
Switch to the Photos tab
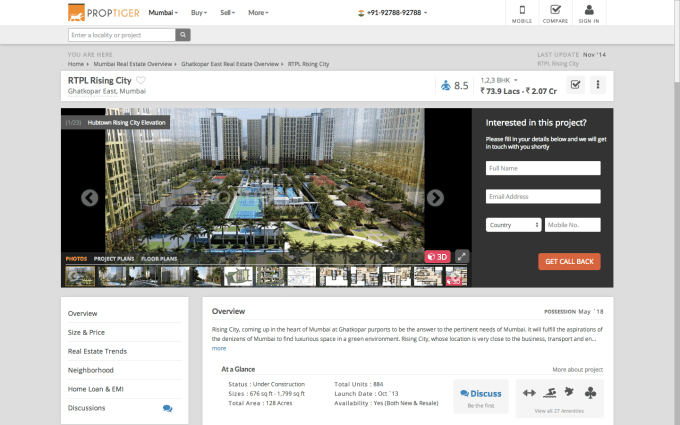click(76, 259)
